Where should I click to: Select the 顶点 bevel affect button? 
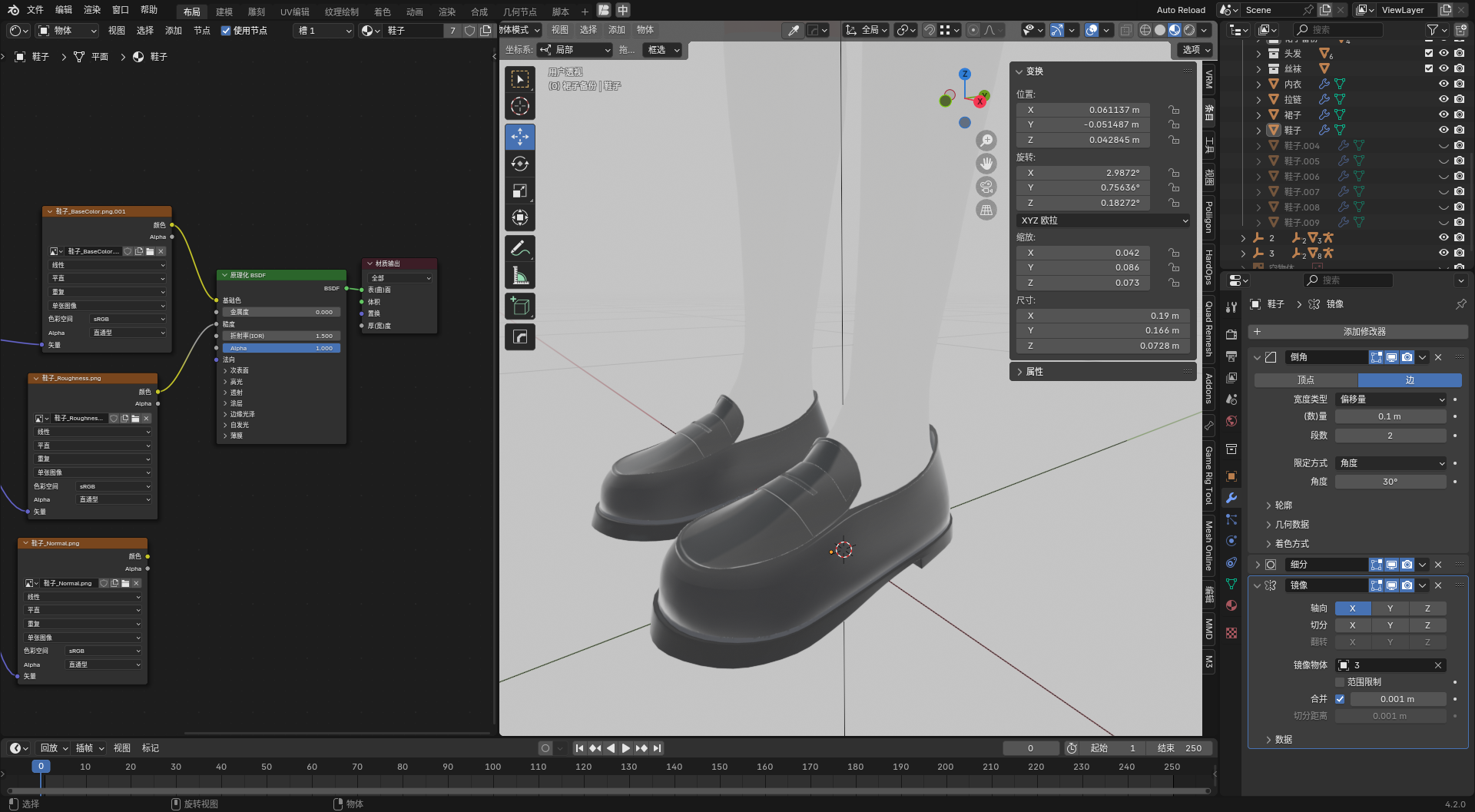tap(1305, 380)
